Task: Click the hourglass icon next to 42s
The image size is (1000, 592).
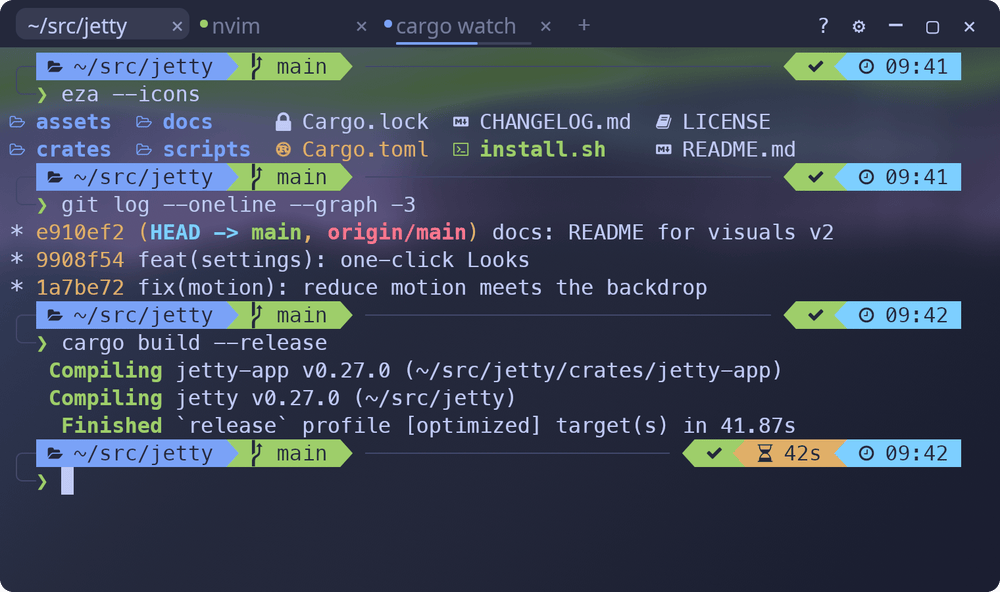Action: (x=765, y=454)
